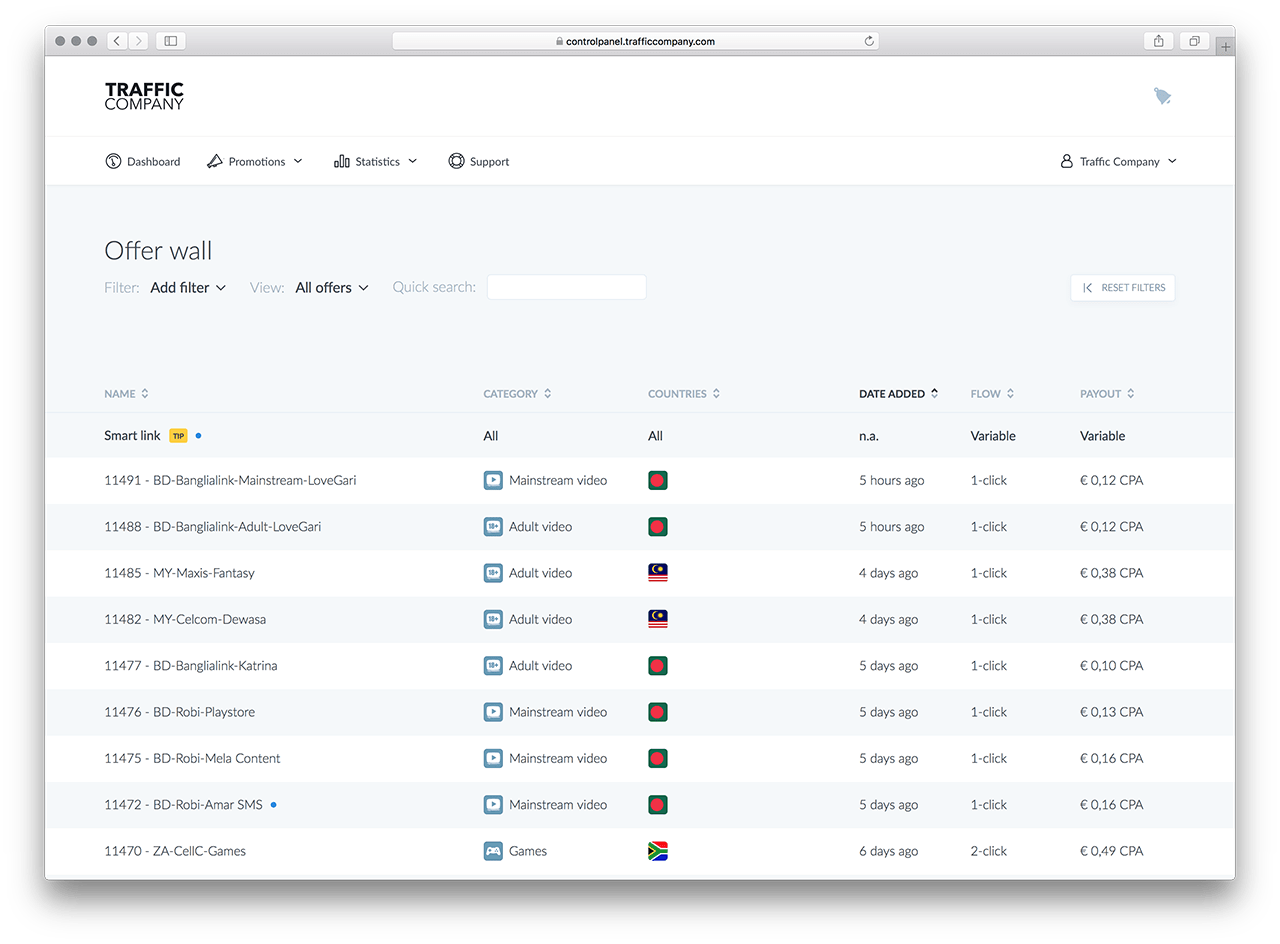Sort table by Flow column
The width and height of the screenshot is (1280, 944).
(x=992, y=394)
